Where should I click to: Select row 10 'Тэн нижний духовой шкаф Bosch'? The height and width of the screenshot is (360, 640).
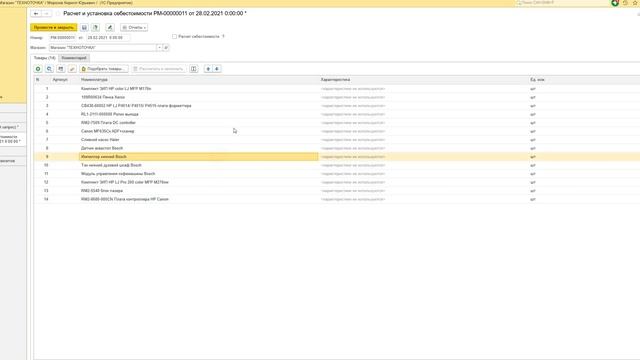(x=337, y=165)
